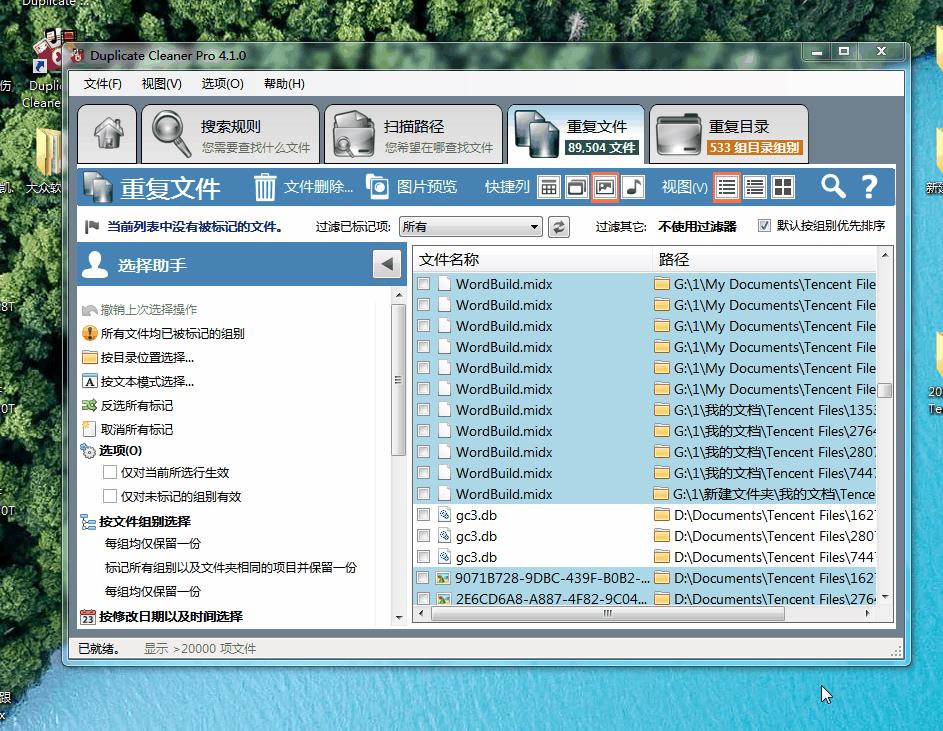Viewport: 943px width, 731px height.
Task: Select the file name 9071B728-9DBC-439F-B0B2
Action: (552, 578)
